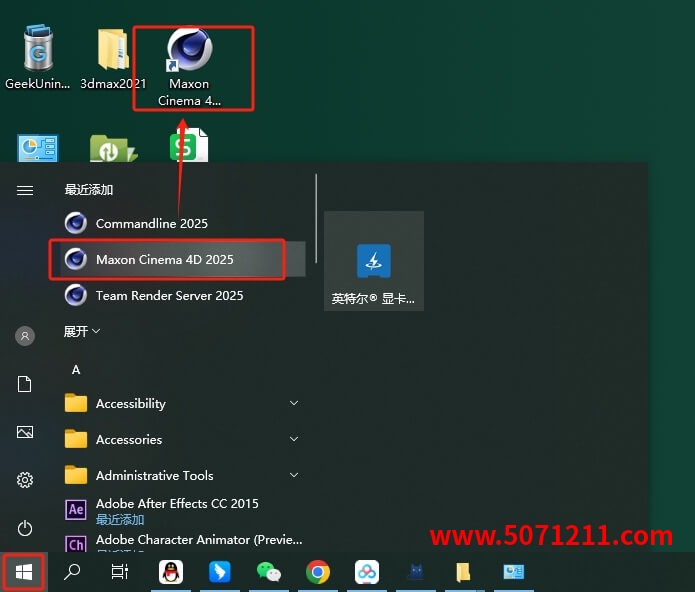Select Commandline 2025 in Start menu

coord(152,223)
